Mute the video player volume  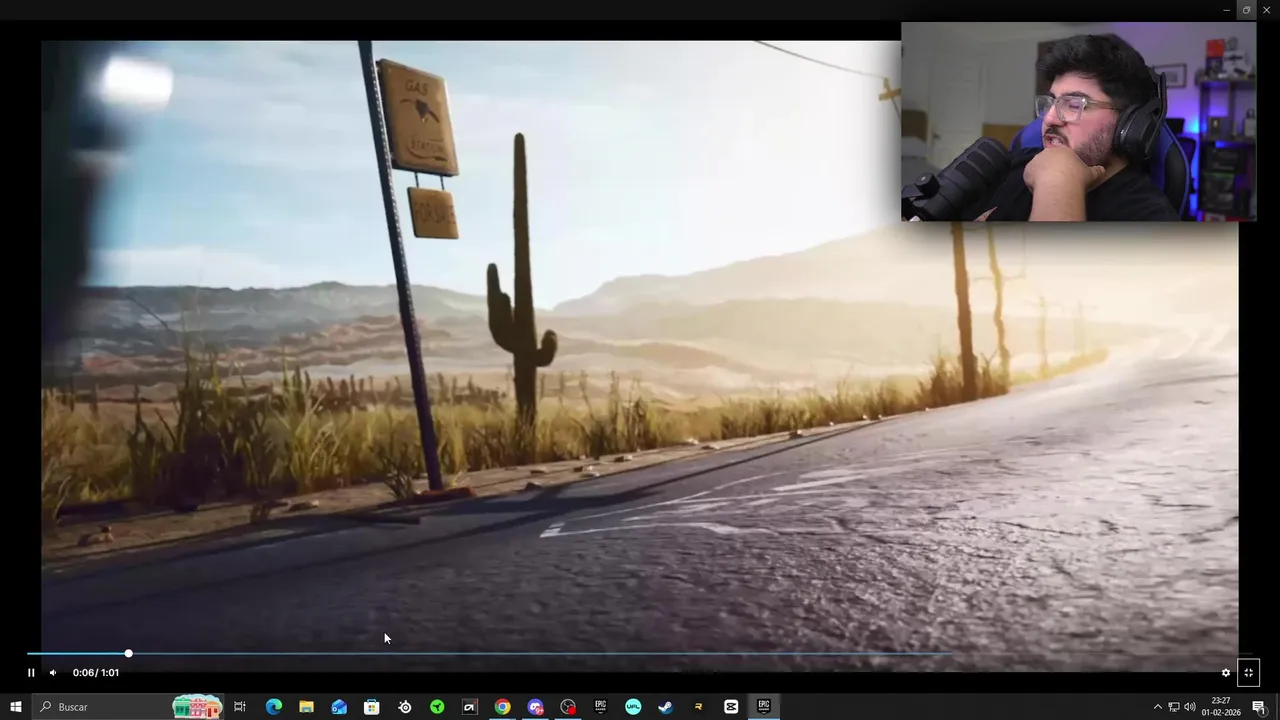(53, 673)
